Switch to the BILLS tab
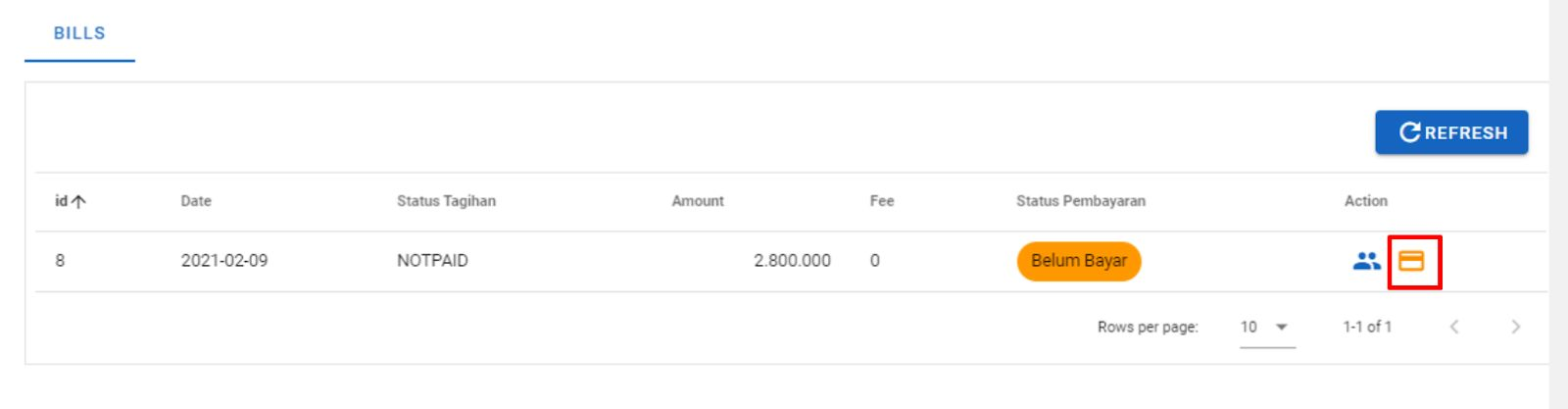 pos(79,33)
